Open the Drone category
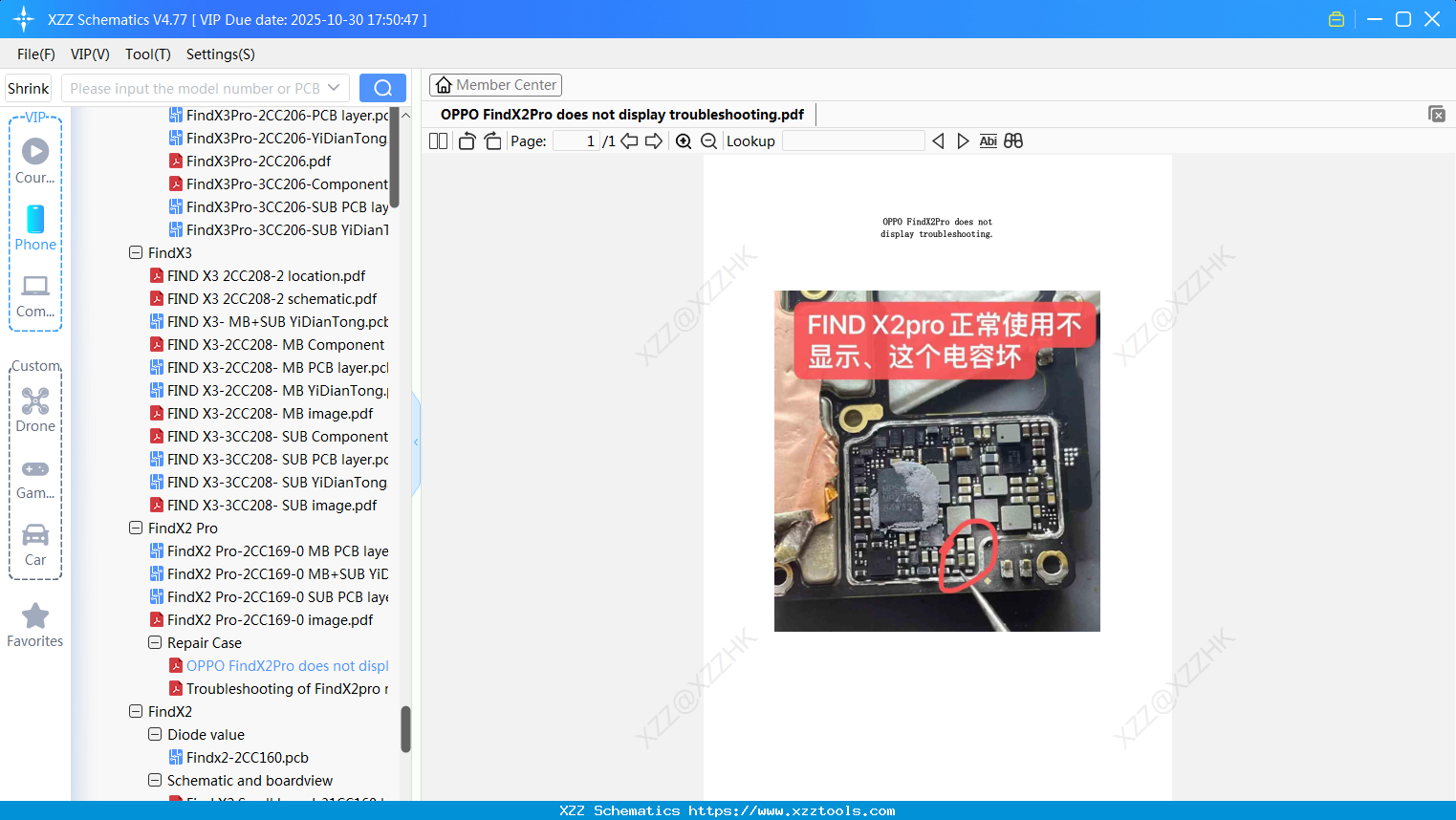Screen dimensions: 1456x820 point(35,410)
